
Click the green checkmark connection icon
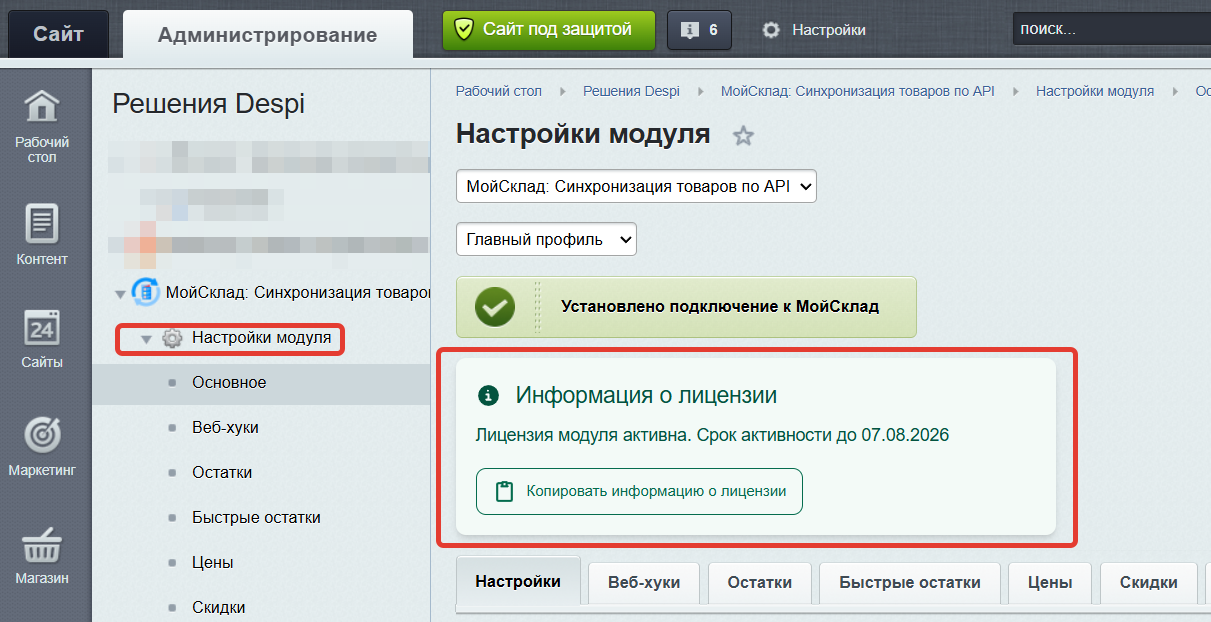point(495,307)
